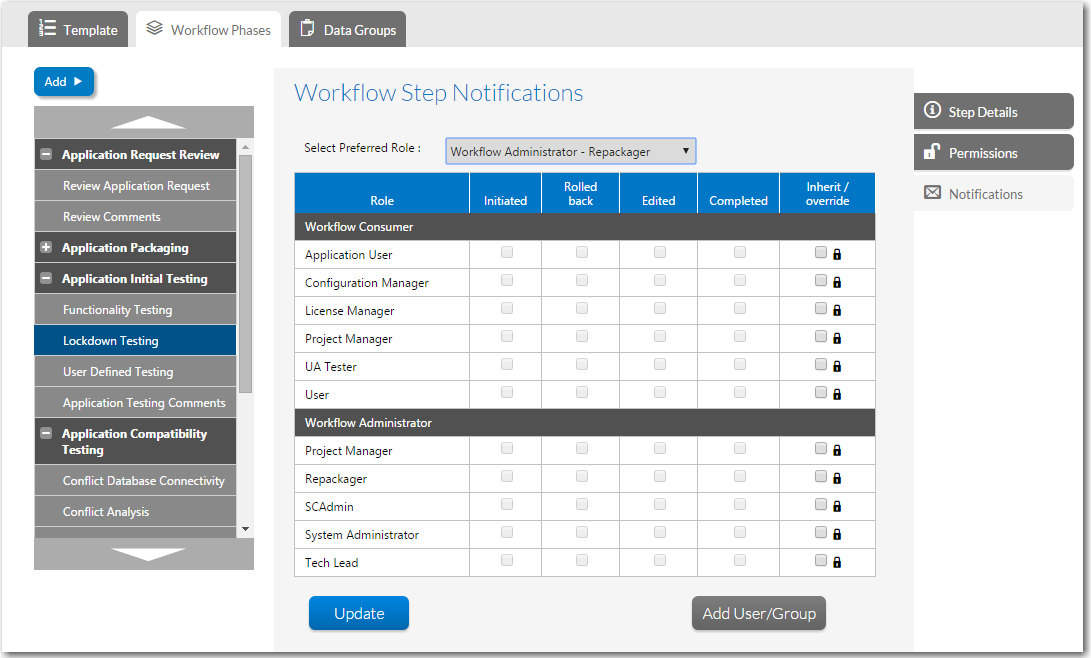Click the list icon on Template tab
1091x658 pixels.
coord(47,29)
